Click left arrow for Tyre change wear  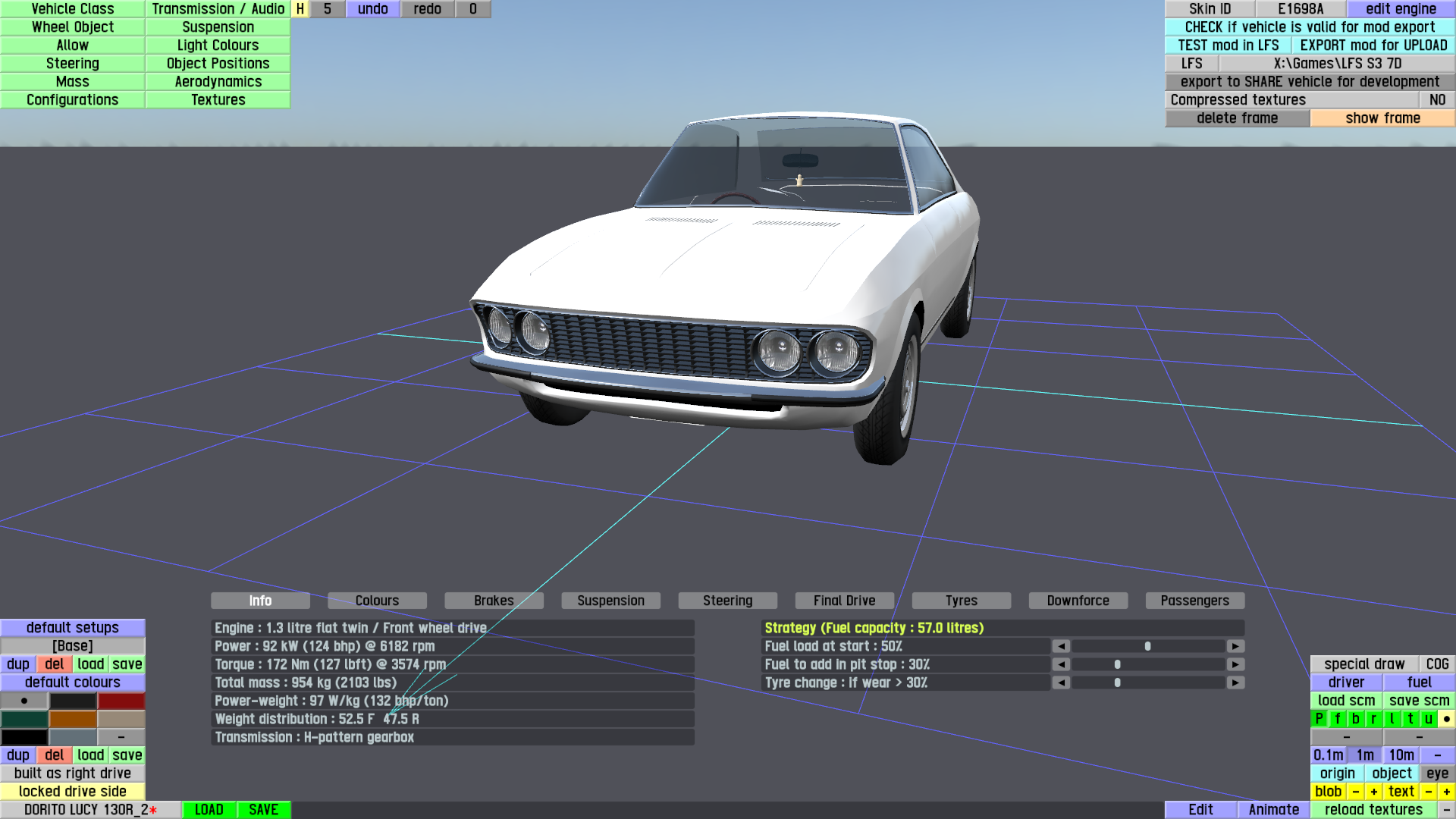pos(1061,682)
